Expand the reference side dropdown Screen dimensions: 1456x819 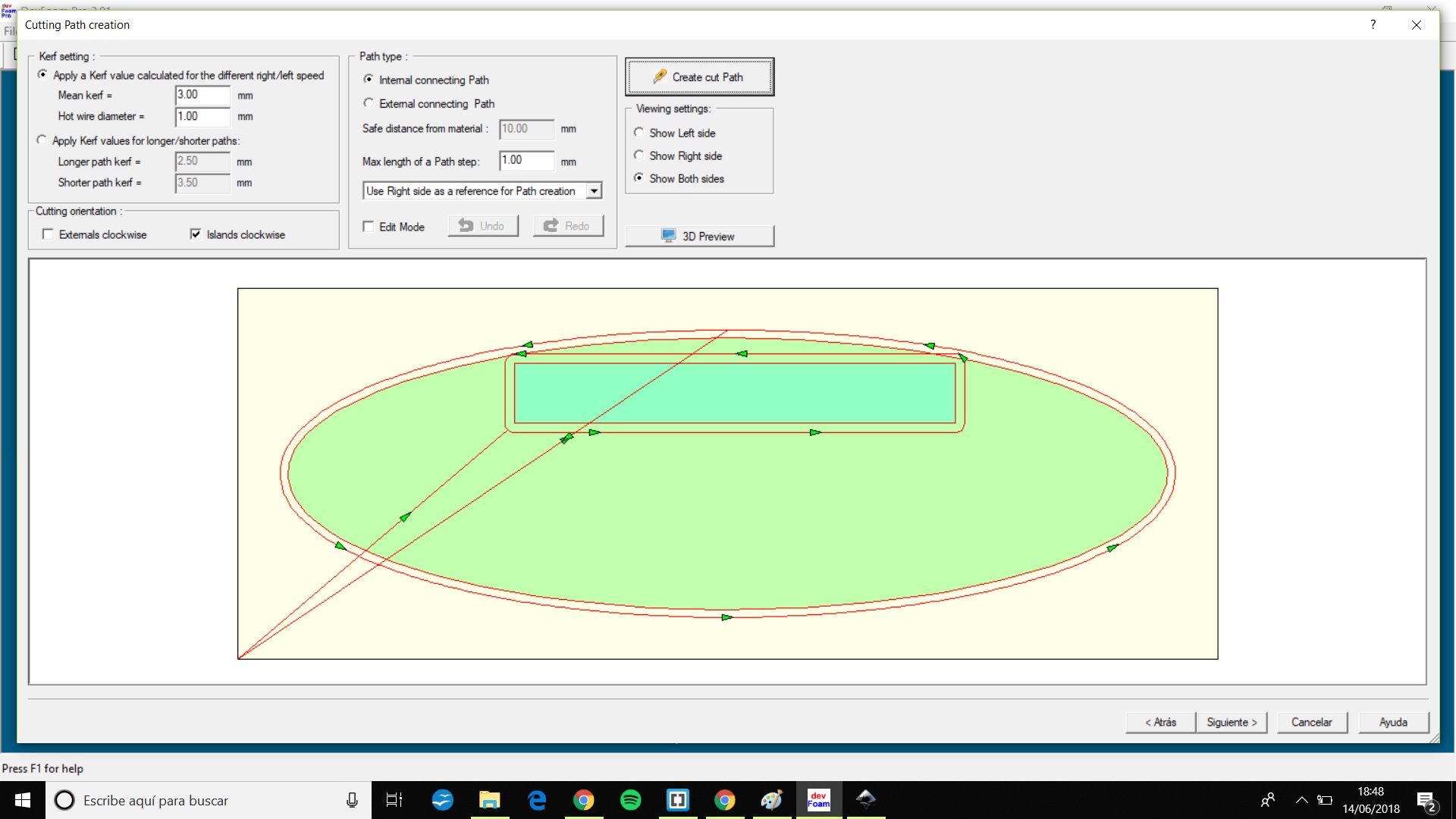(x=594, y=191)
